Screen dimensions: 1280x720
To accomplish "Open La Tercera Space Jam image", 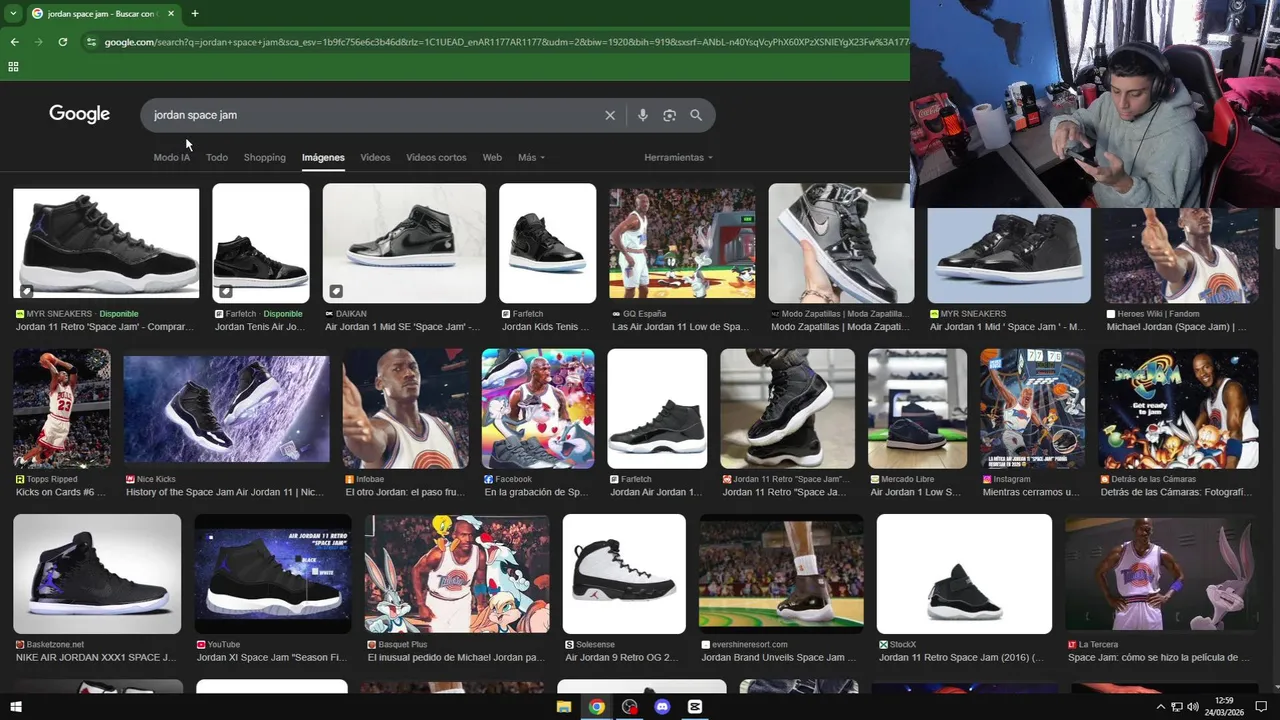I will 1162,574.
